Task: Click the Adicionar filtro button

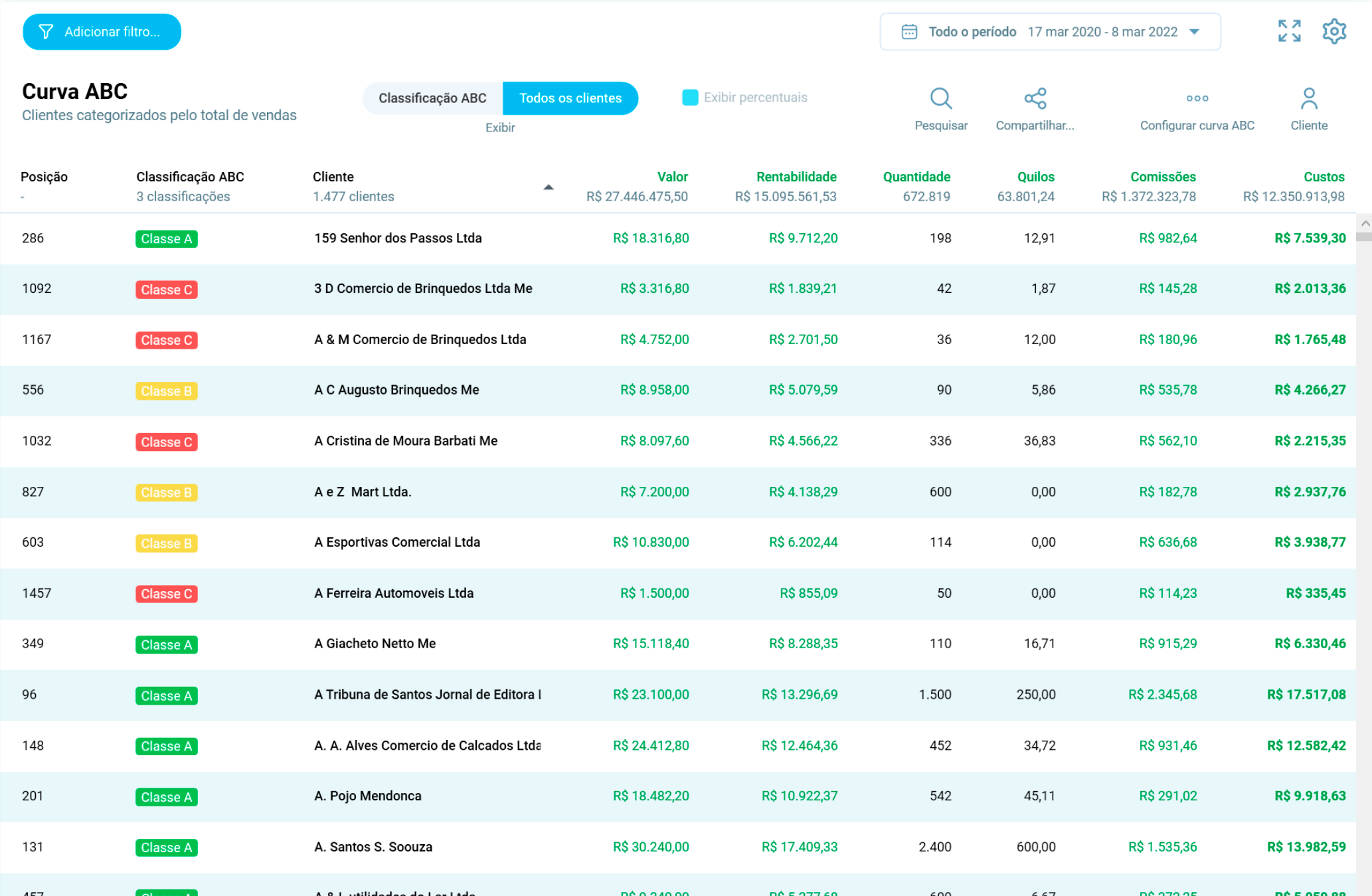Action: coord(102,32)
